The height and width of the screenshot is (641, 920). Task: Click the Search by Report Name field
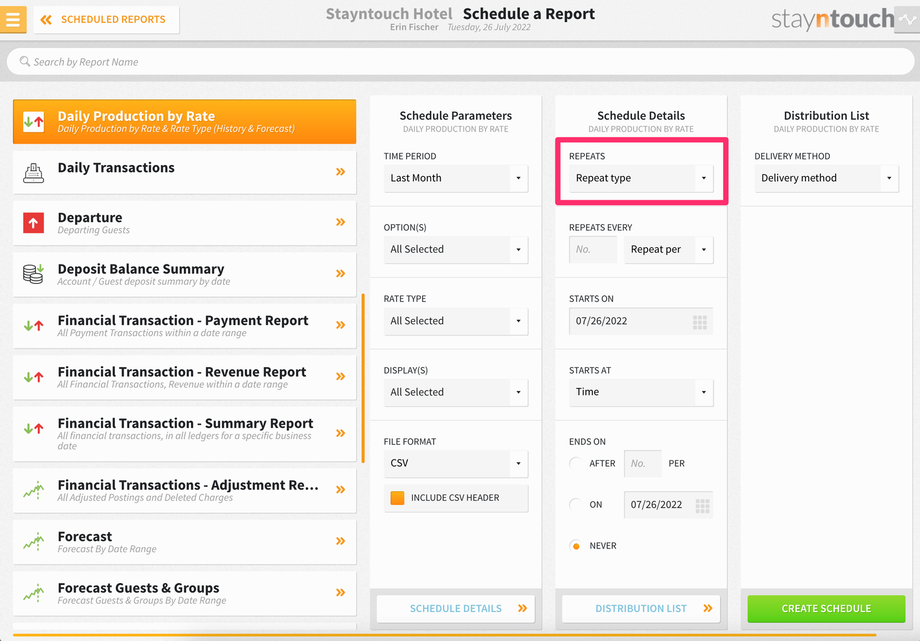pyautogui.click(x=460, y=62)
